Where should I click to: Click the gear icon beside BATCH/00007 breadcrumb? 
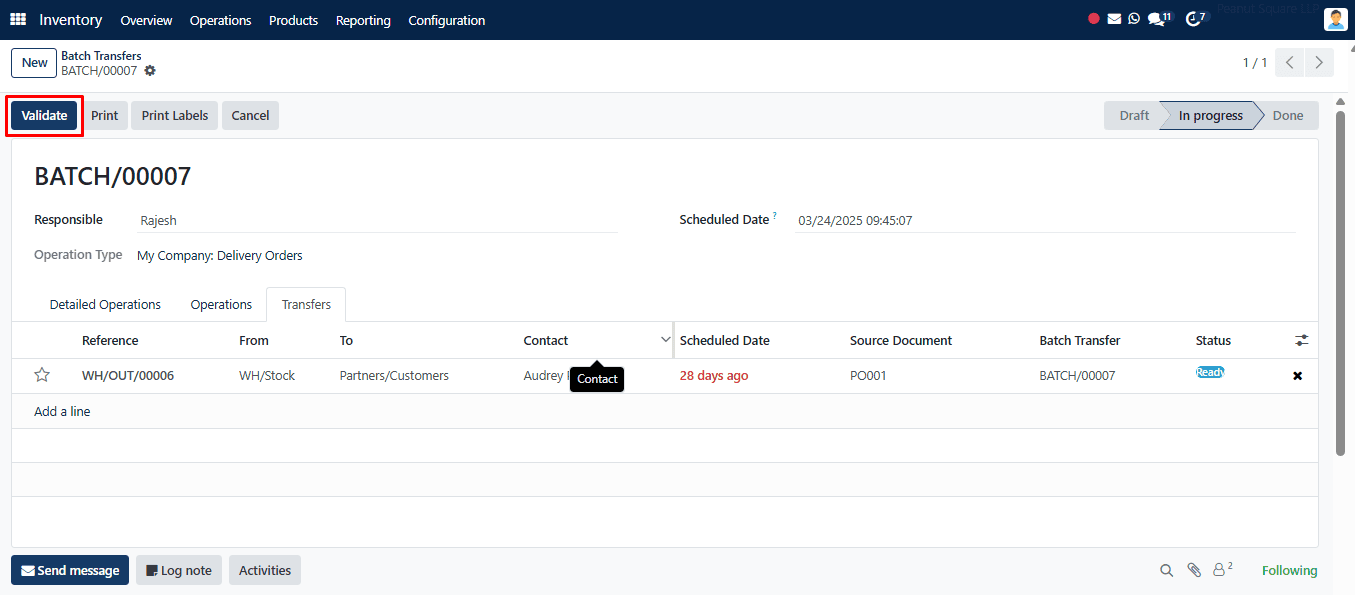(150, 71)
